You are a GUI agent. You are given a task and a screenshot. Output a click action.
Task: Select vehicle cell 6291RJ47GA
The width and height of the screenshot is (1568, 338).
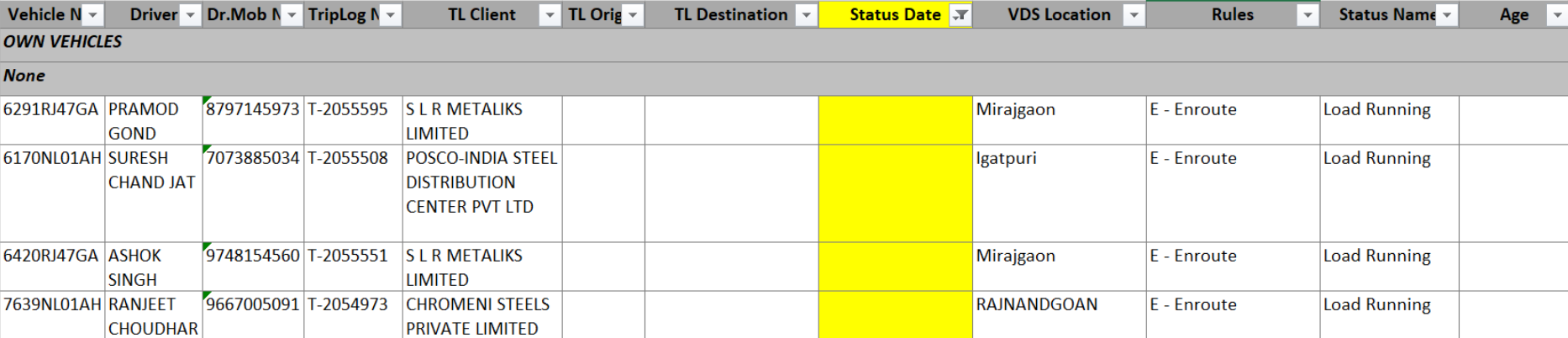(x=51, y=110)
